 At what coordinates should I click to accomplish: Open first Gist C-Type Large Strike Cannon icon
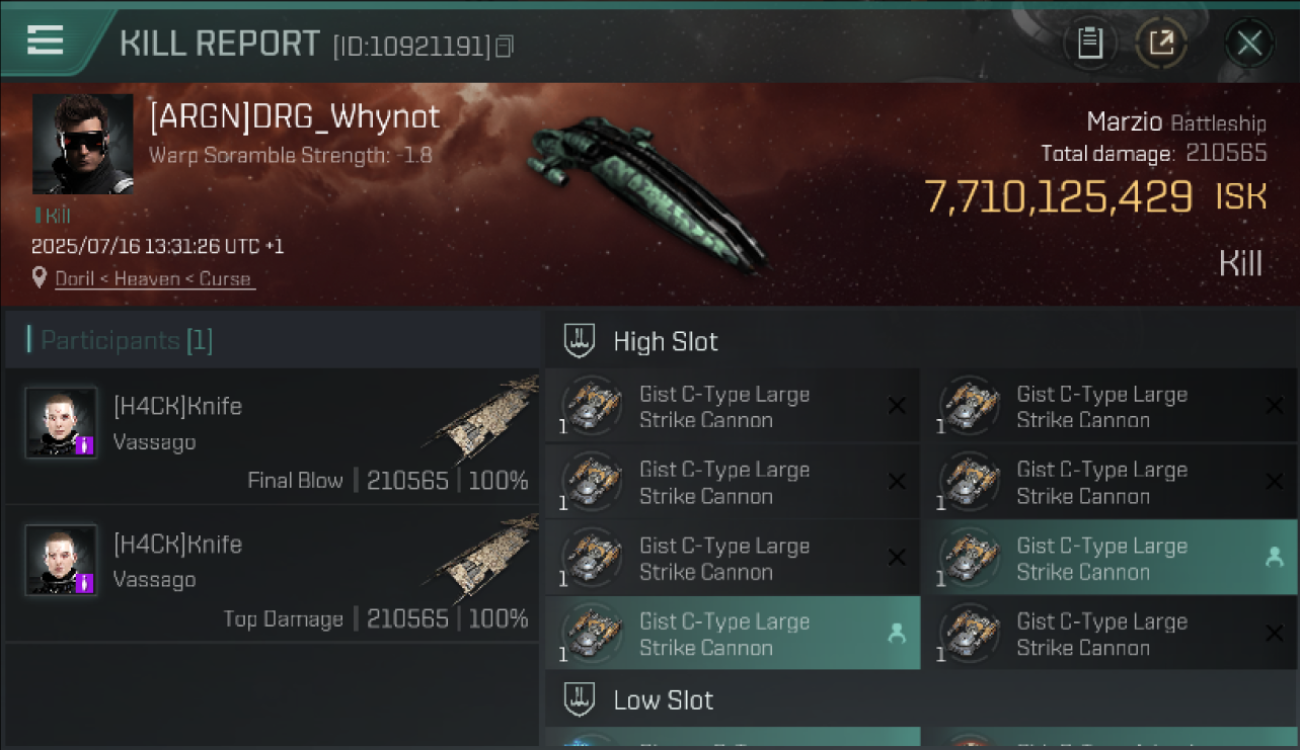(x=592, y=406)
